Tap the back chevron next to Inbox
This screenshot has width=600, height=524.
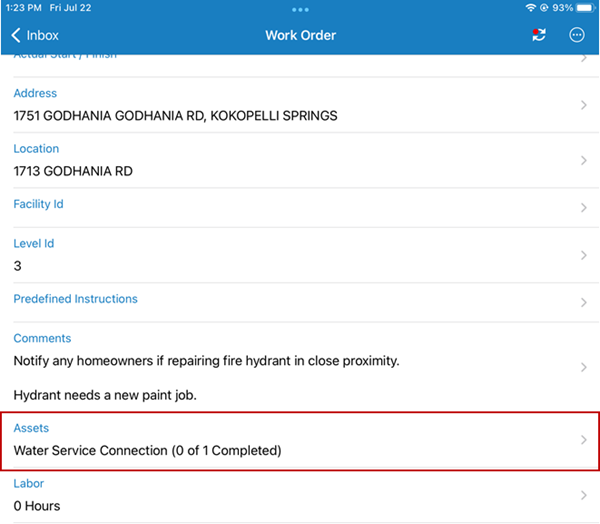click(16, 35)
